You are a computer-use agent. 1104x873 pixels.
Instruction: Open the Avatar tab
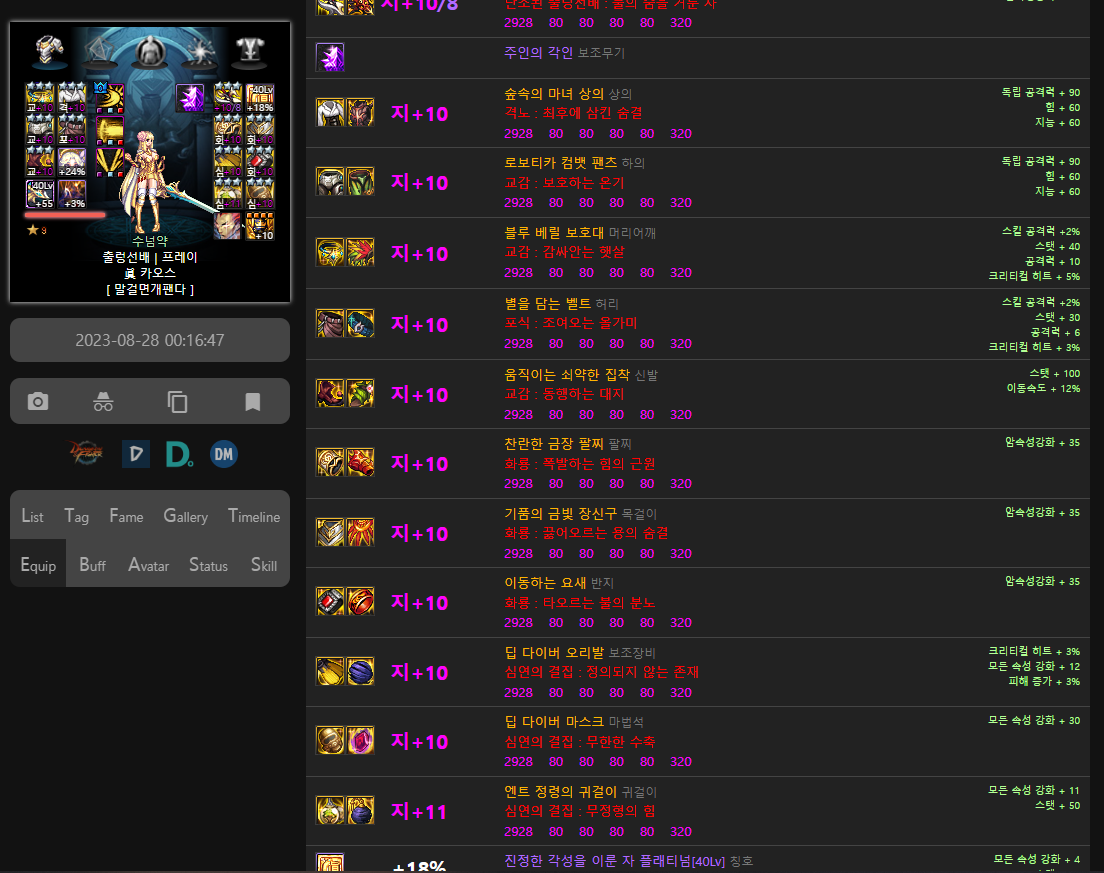[149, 565]
